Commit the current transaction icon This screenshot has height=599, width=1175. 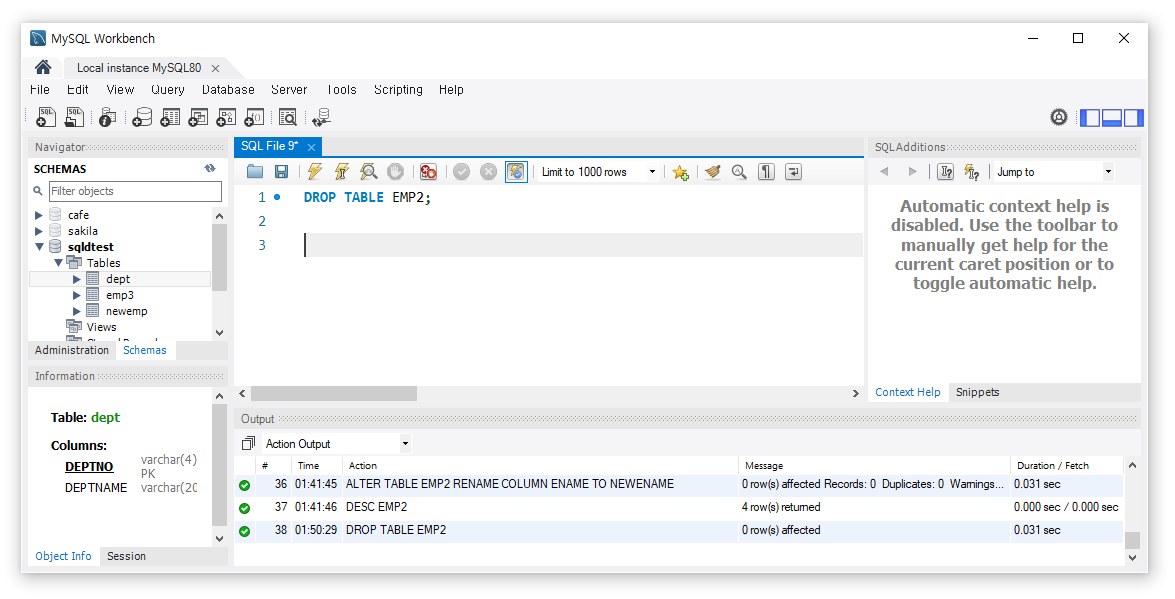coord(462,172)
